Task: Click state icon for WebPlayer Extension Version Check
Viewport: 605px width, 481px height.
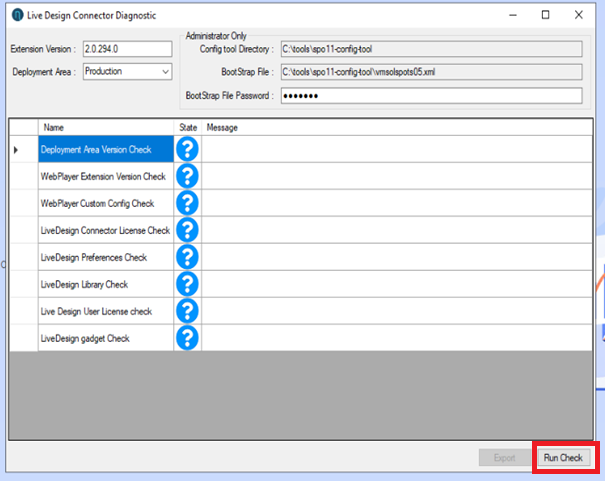Action: coord(188,176)
